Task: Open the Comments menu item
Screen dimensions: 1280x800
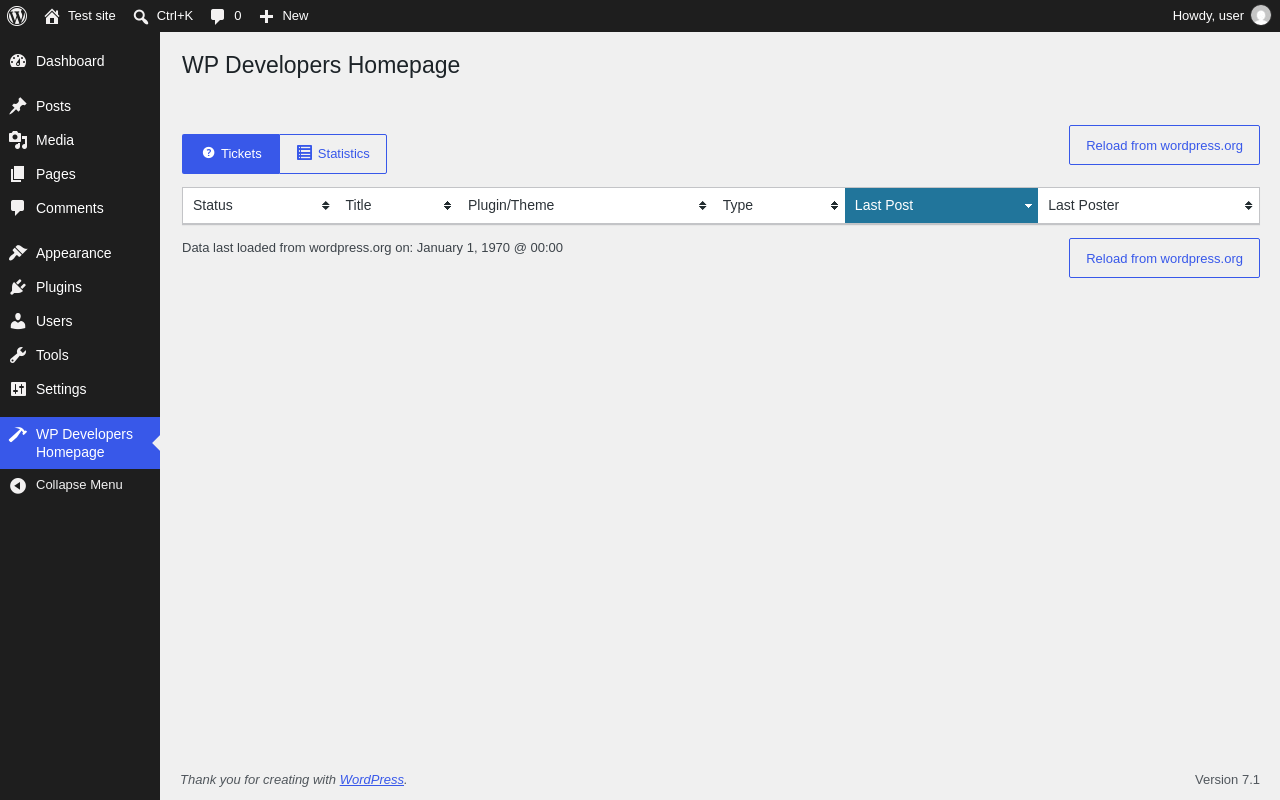Action: tap(80, 208)
